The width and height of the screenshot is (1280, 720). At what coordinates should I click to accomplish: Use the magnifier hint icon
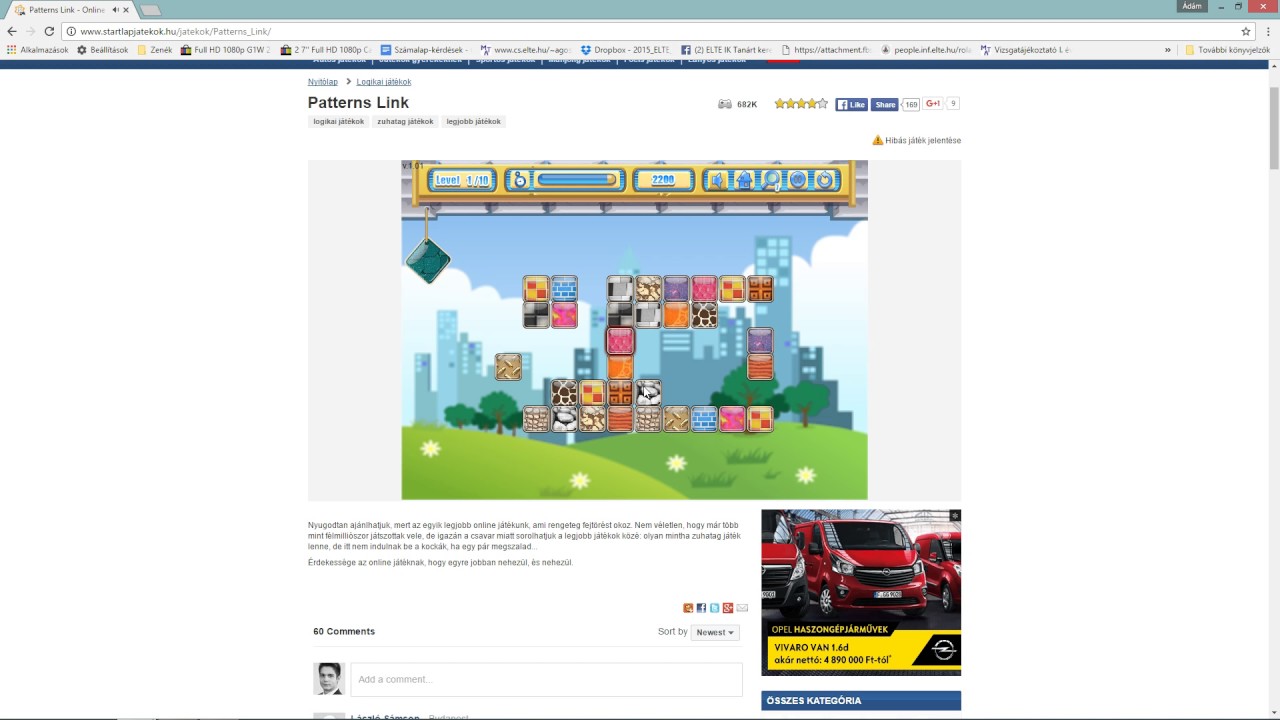pos(770,180)
